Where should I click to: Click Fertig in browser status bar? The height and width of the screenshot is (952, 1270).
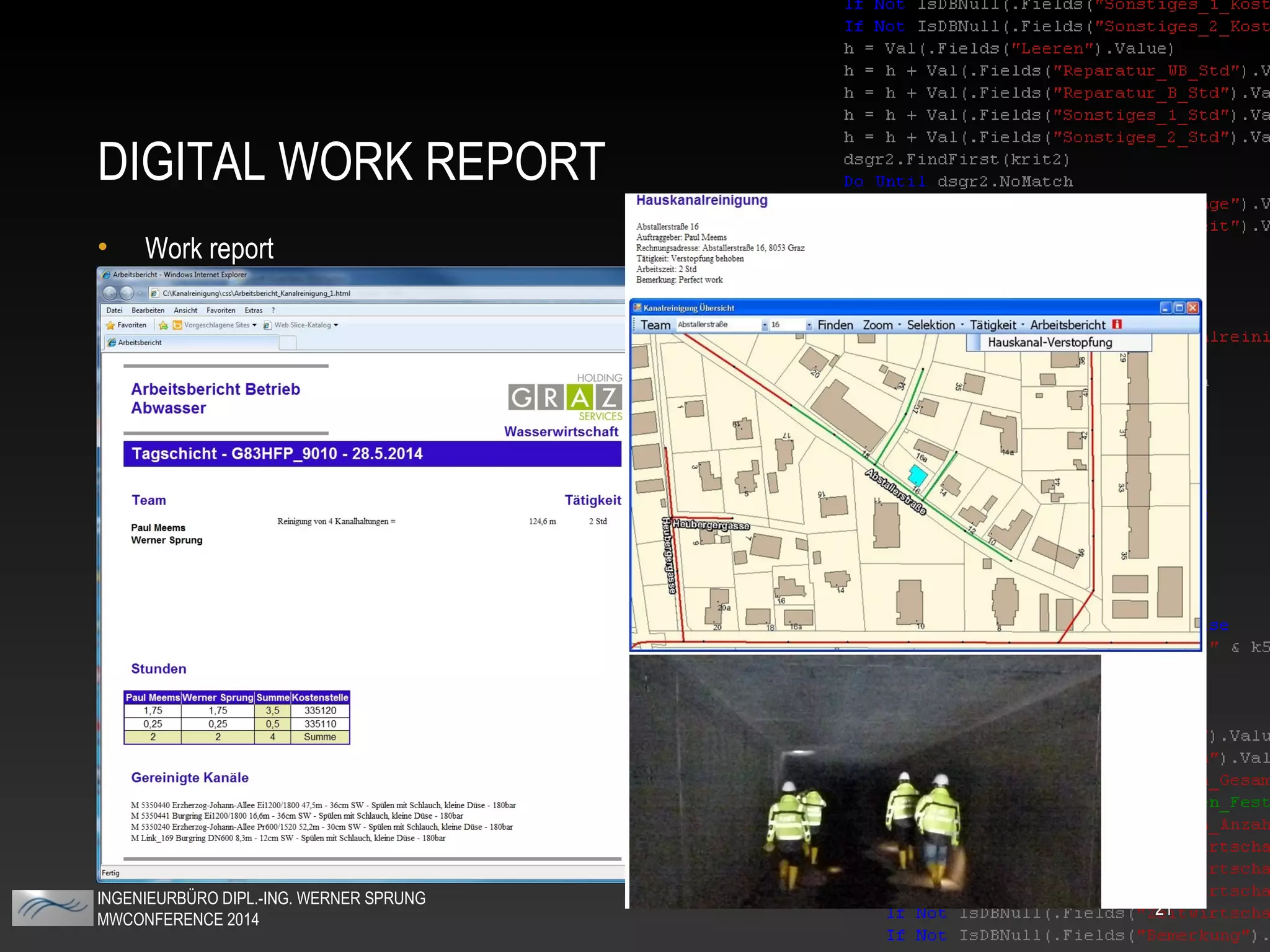111,873
